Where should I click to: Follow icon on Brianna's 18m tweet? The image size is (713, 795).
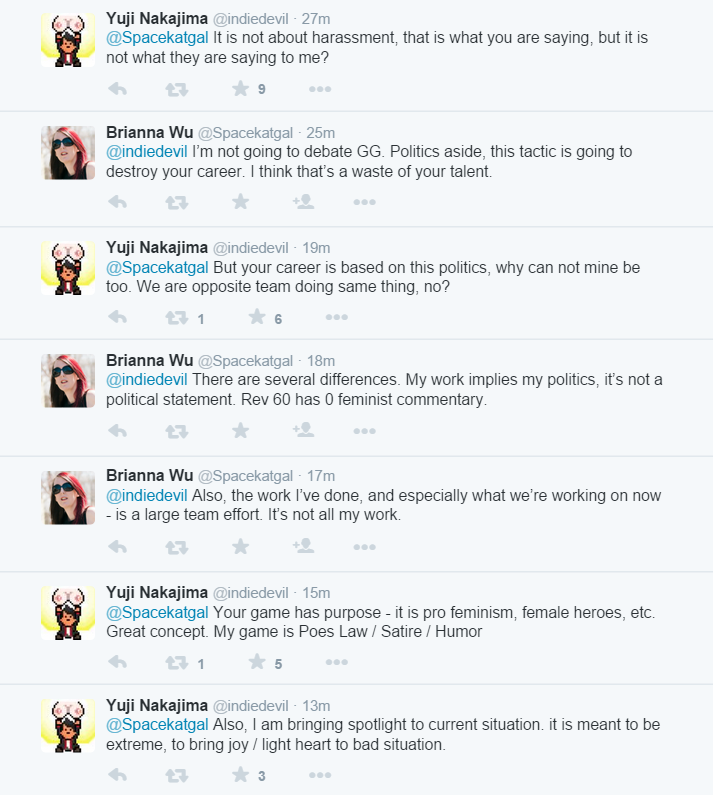pos(303,430)
